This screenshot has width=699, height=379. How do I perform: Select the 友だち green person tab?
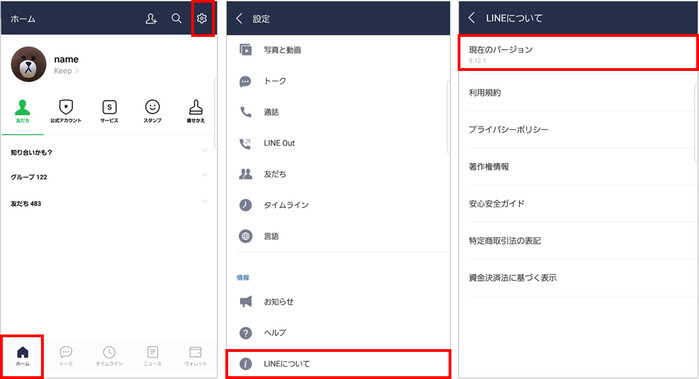[22, 111]
